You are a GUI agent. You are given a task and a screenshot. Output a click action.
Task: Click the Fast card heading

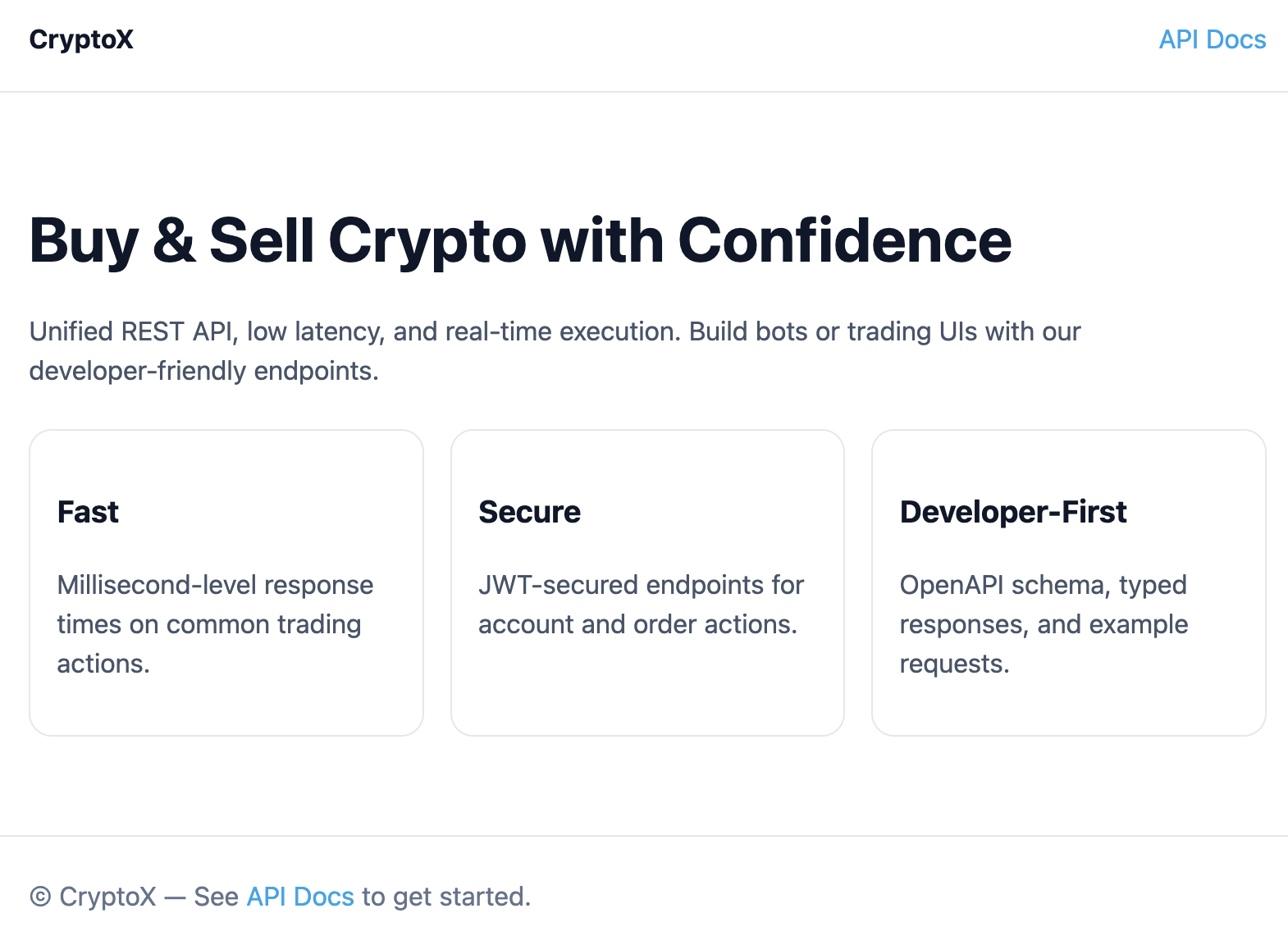tap(87, 511)
